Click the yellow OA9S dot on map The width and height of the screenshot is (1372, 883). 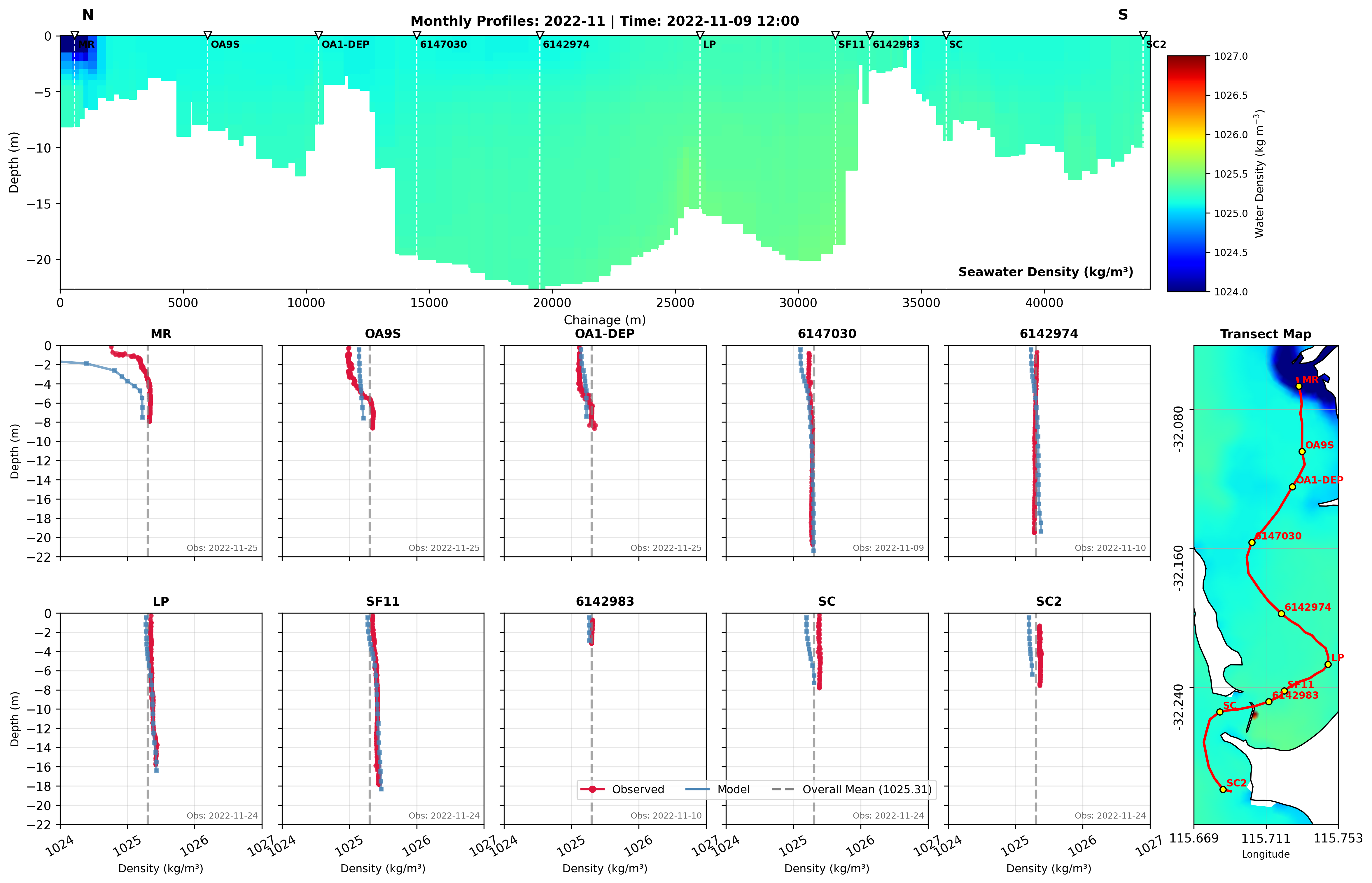(1302, 452)
